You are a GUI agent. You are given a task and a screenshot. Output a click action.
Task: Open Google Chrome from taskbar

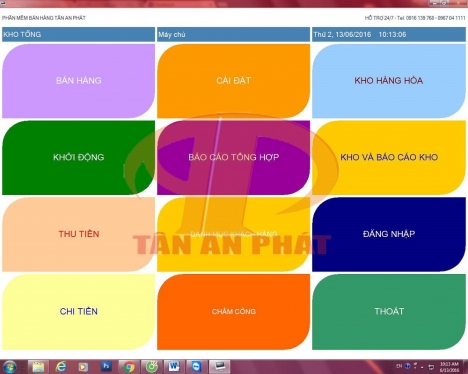pos(129,367)
